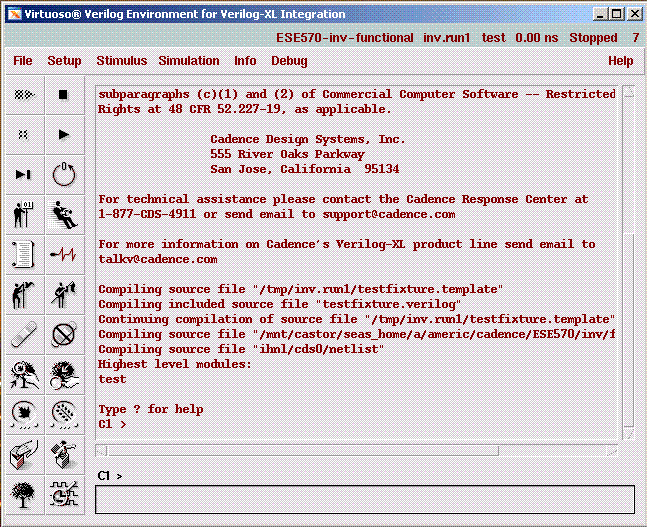Click "Compiling included source file" testfixture.verilog line
This screenshot has height=527, width=647.
click(280, 305)
